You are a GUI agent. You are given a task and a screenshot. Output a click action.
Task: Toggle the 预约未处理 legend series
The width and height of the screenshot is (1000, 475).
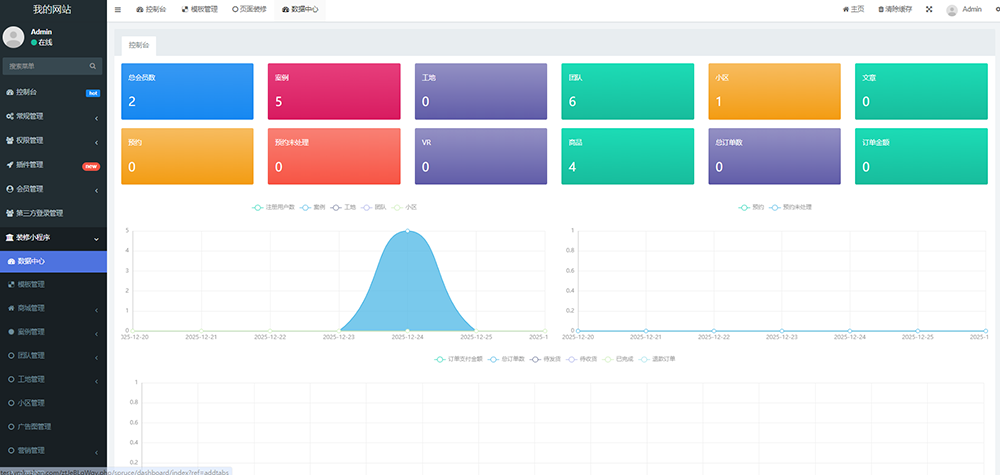(790, 207)
